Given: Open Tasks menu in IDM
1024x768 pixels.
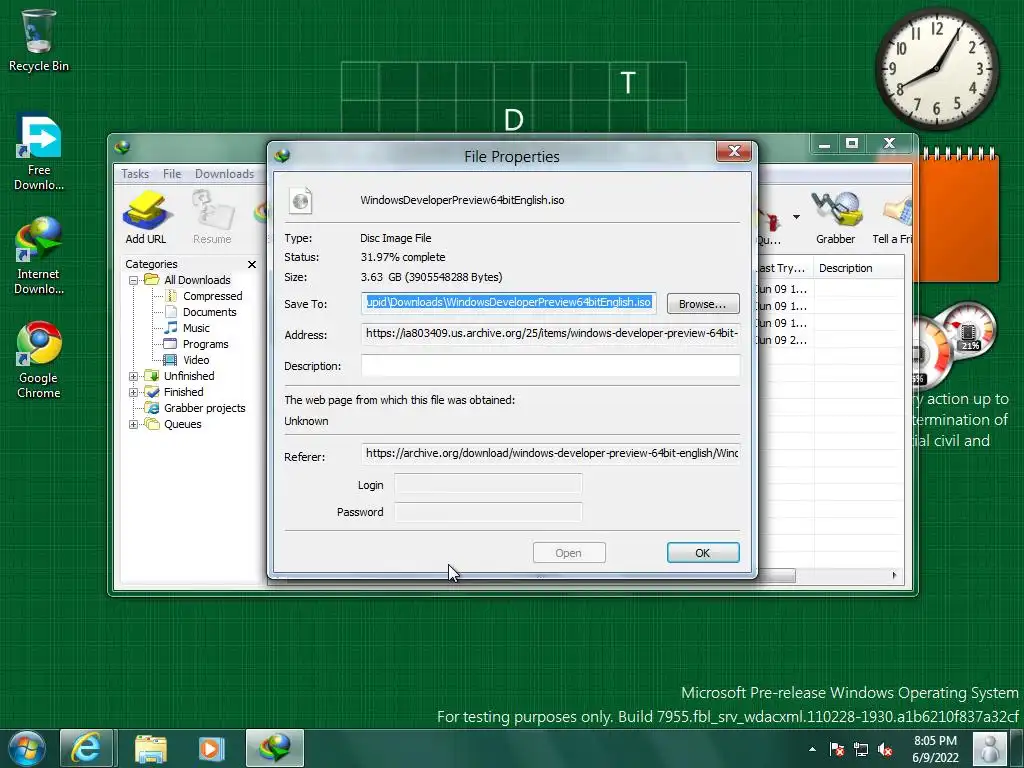Looking at the screenshot, I should pyautogui.click(x=135, y=174).
